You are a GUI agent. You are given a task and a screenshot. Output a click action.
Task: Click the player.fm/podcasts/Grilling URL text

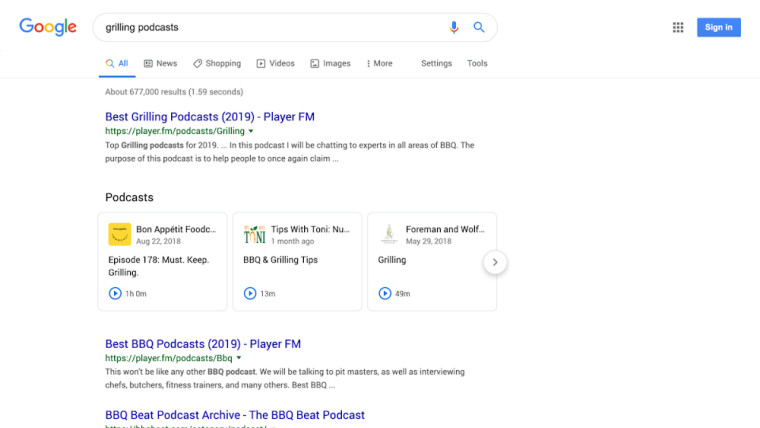(175, 131)
